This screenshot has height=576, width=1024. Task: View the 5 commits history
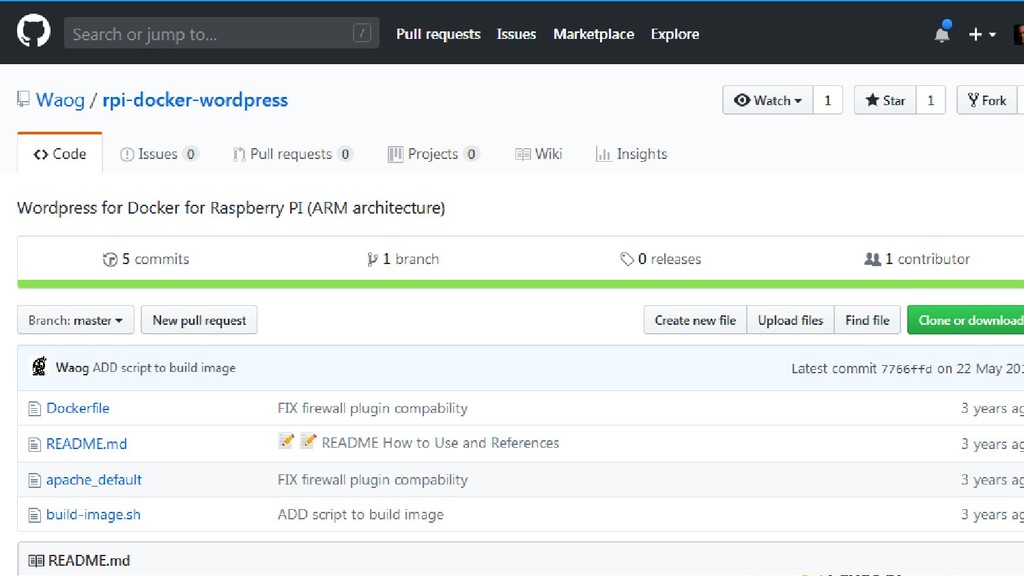coord(146,259)
